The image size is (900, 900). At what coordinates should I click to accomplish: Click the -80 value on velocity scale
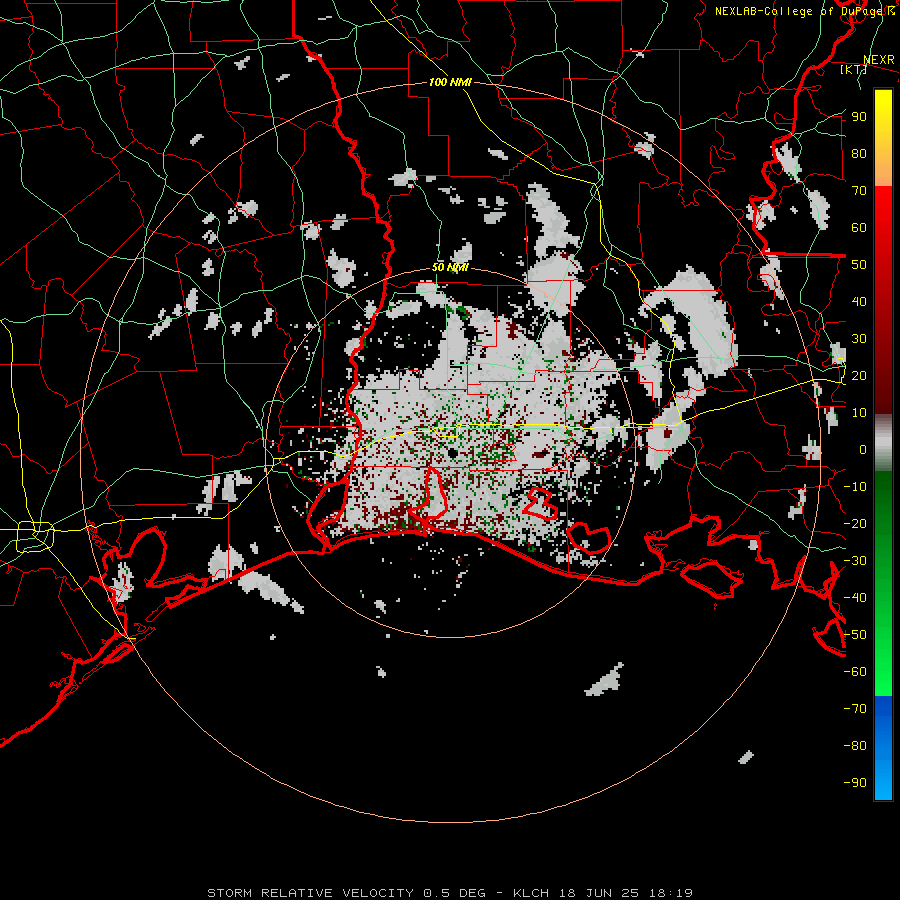pyautogui.click(x=855, y=746)
